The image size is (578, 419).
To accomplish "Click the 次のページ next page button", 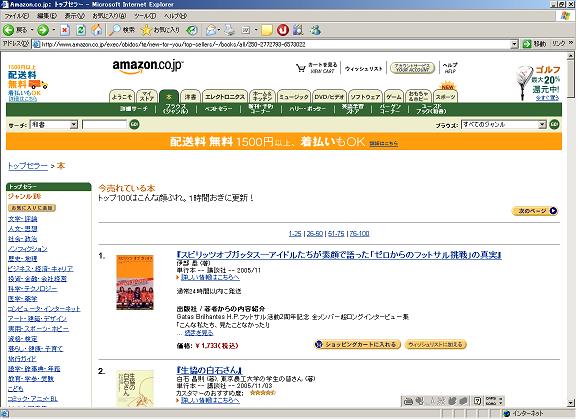I will pyautogui.click(x=535, y=211).
